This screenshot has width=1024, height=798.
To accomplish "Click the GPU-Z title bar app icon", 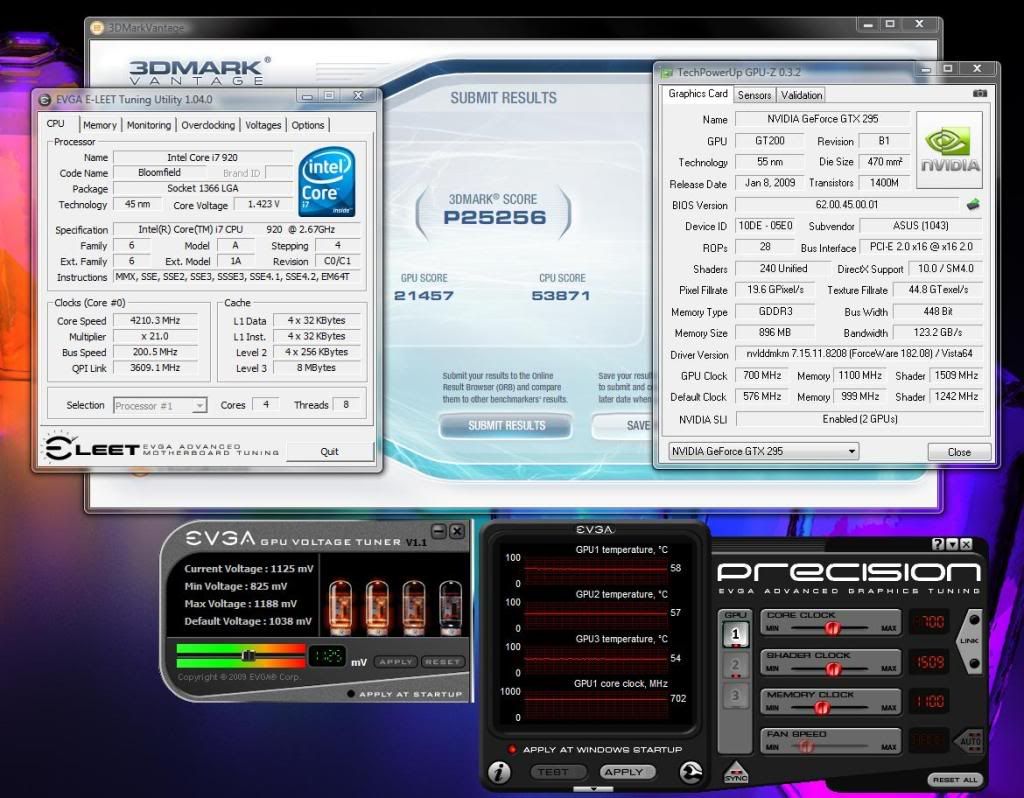I will (667, 72).
